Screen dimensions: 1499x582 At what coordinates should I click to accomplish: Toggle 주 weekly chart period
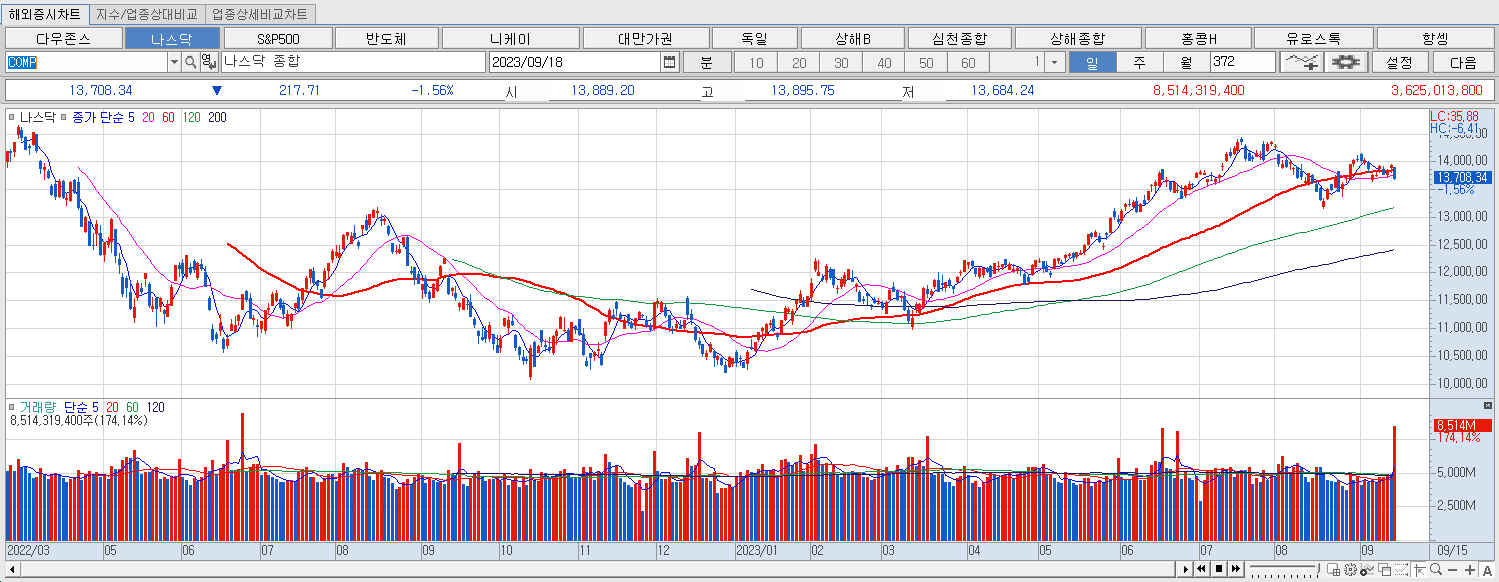(x=1139, y=62)
